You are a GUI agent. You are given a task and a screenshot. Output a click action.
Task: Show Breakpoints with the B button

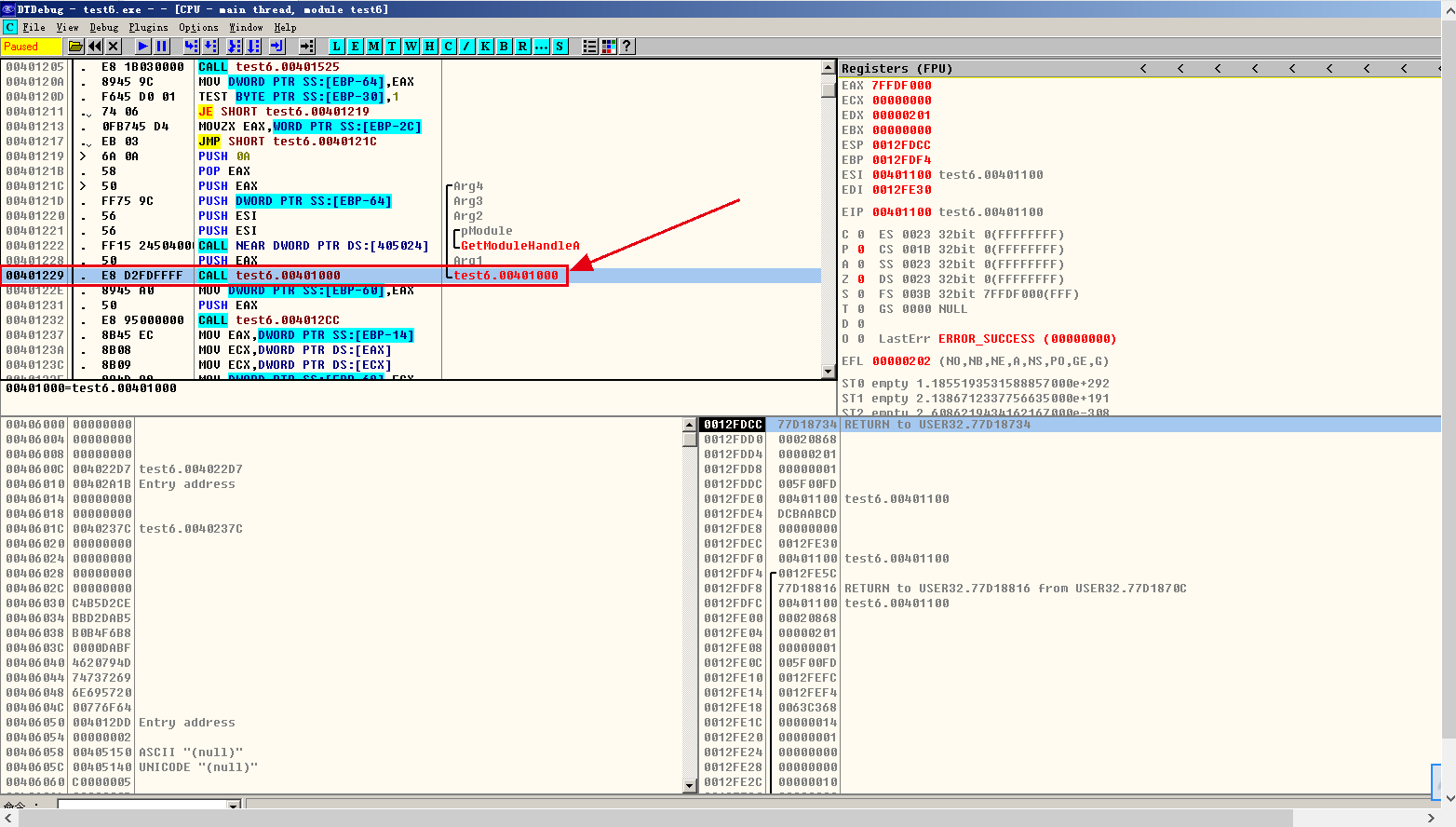click(x=505, y=46)
